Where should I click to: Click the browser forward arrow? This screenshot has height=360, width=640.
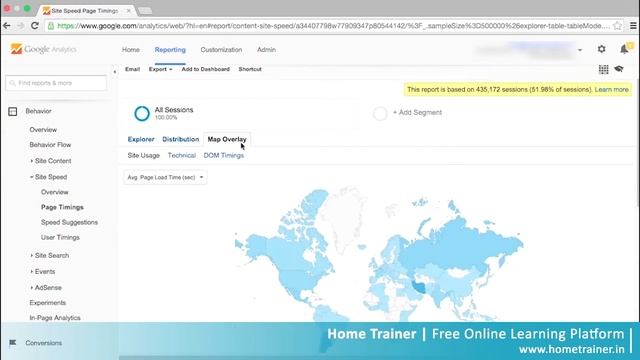21,26
